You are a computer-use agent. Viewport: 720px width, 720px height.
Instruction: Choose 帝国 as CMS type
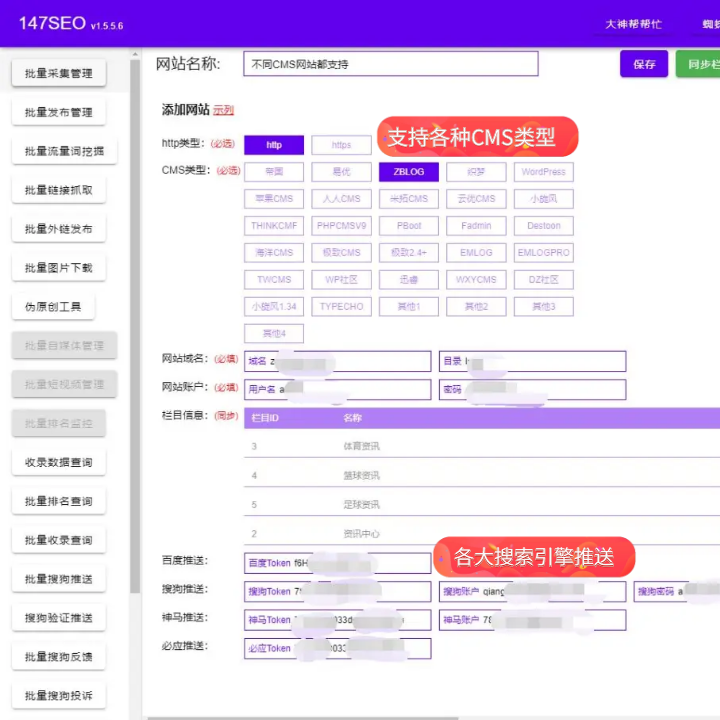pyautogui.click(x=274, y=172)
